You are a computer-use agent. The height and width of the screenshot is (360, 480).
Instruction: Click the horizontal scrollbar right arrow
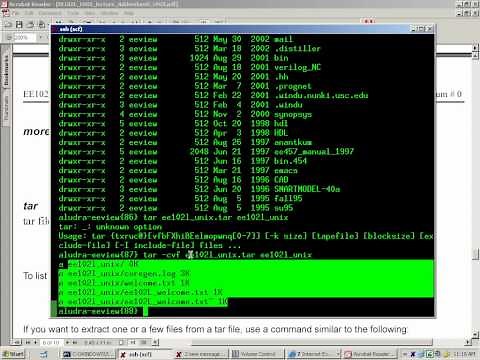tap(469, 342)
